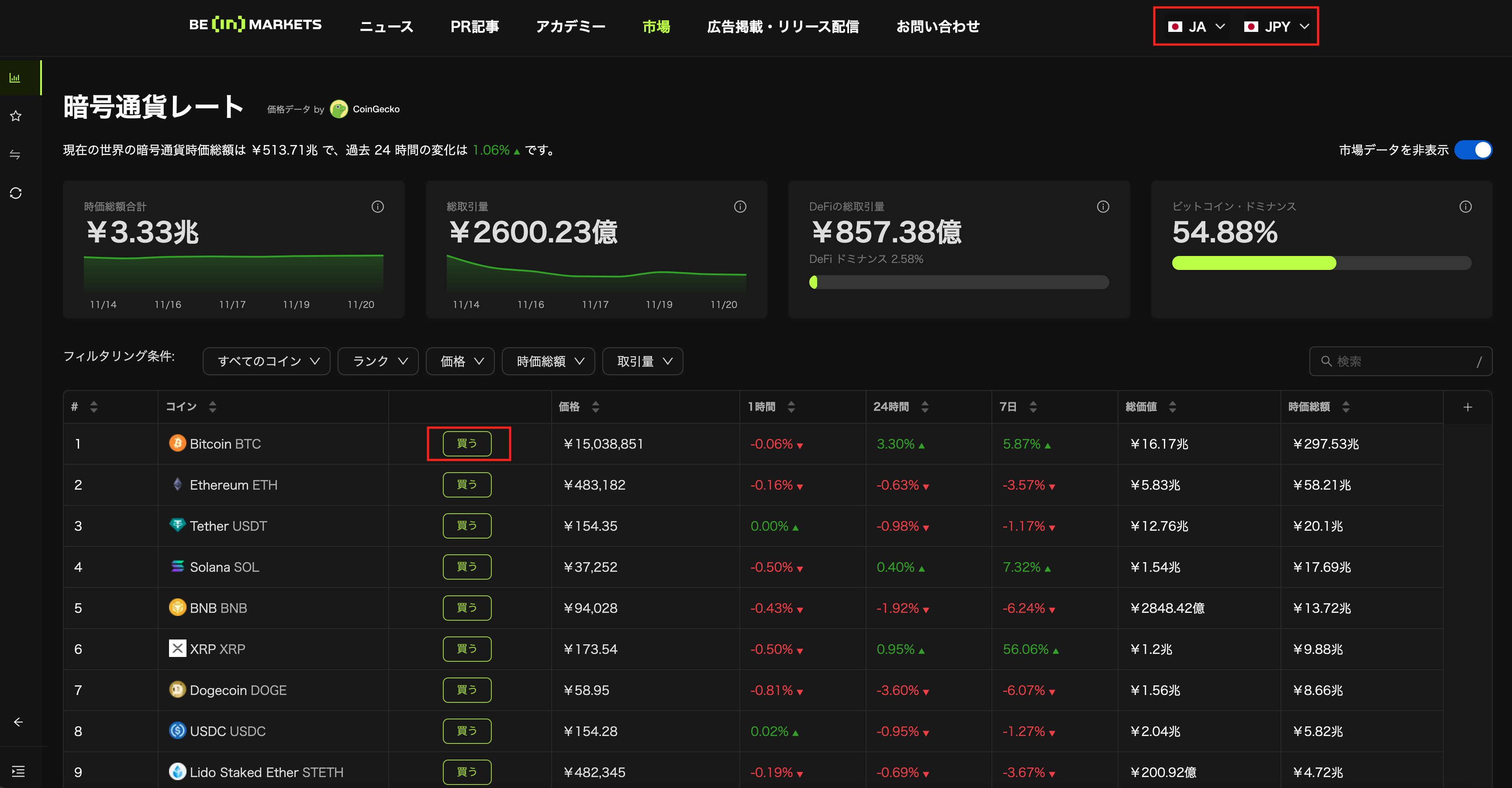Click the star favorites icon in sidebar
Image resolution: width=1512 pixels, height=788 pixels.
(x=16, y=116)
